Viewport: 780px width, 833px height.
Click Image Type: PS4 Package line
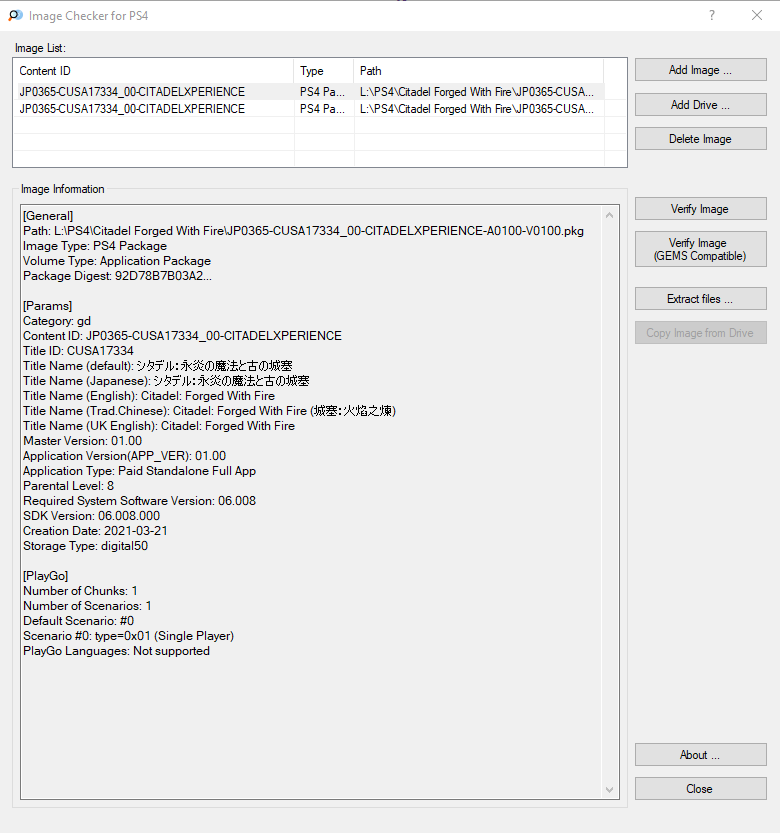(95, 246)
